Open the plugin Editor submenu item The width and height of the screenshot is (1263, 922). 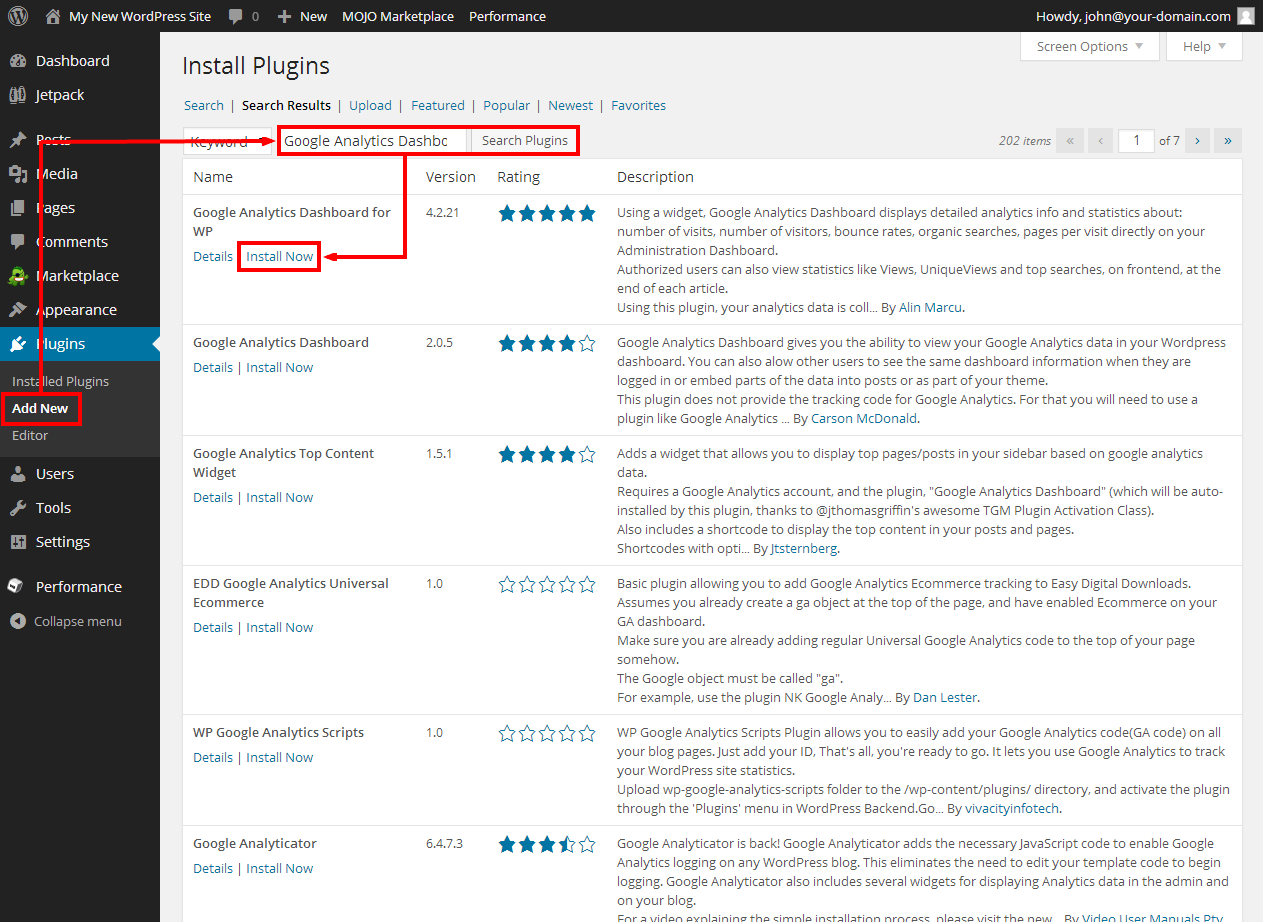(x=30, y=435)
